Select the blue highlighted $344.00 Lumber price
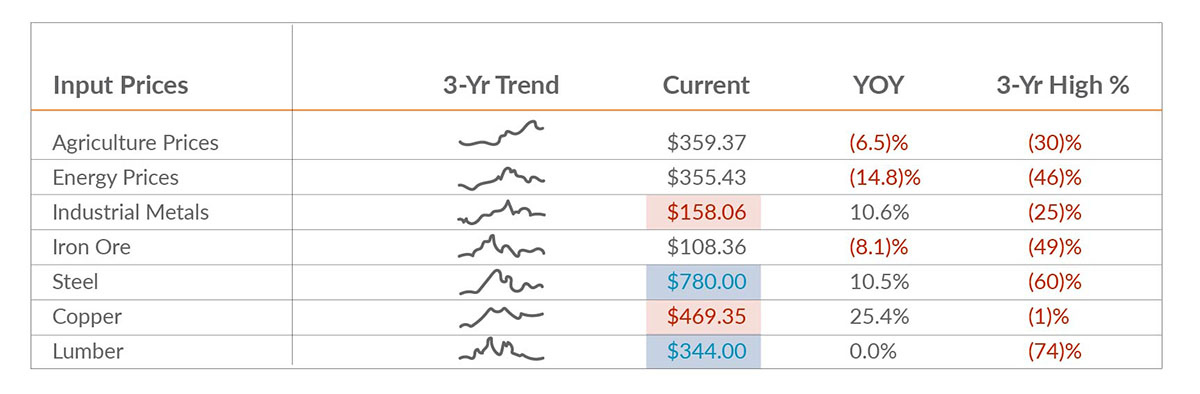 [x=704, y=351]
